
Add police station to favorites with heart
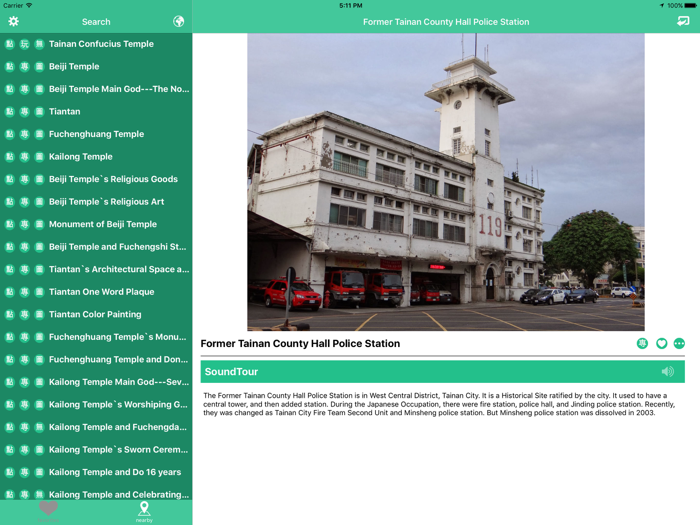coord(661,344)
